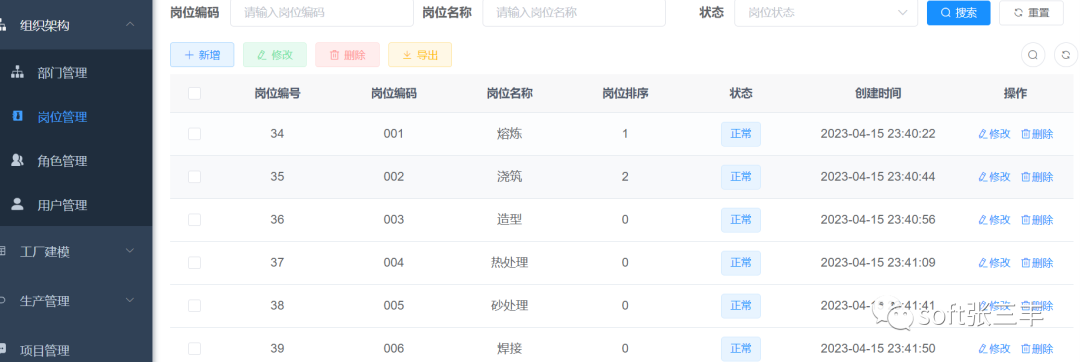1080x362 pixels.
Task: Click the 岗位管理 sidebar icon
Action: coord(18,116)
